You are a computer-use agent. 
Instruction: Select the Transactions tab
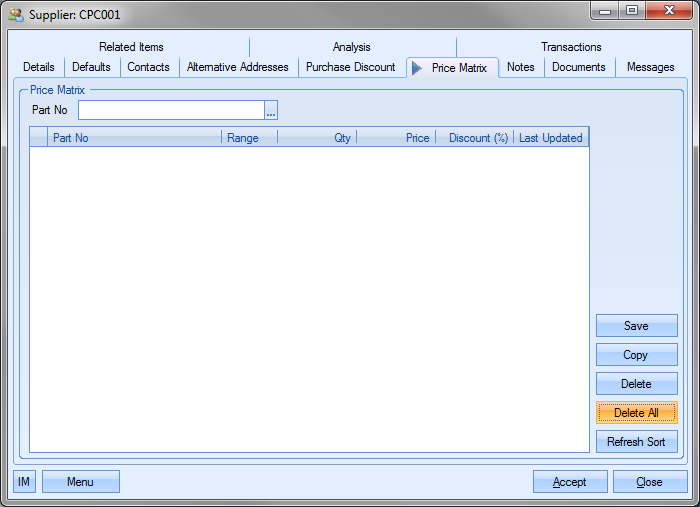pyautogui.click(x=571, y=47)
